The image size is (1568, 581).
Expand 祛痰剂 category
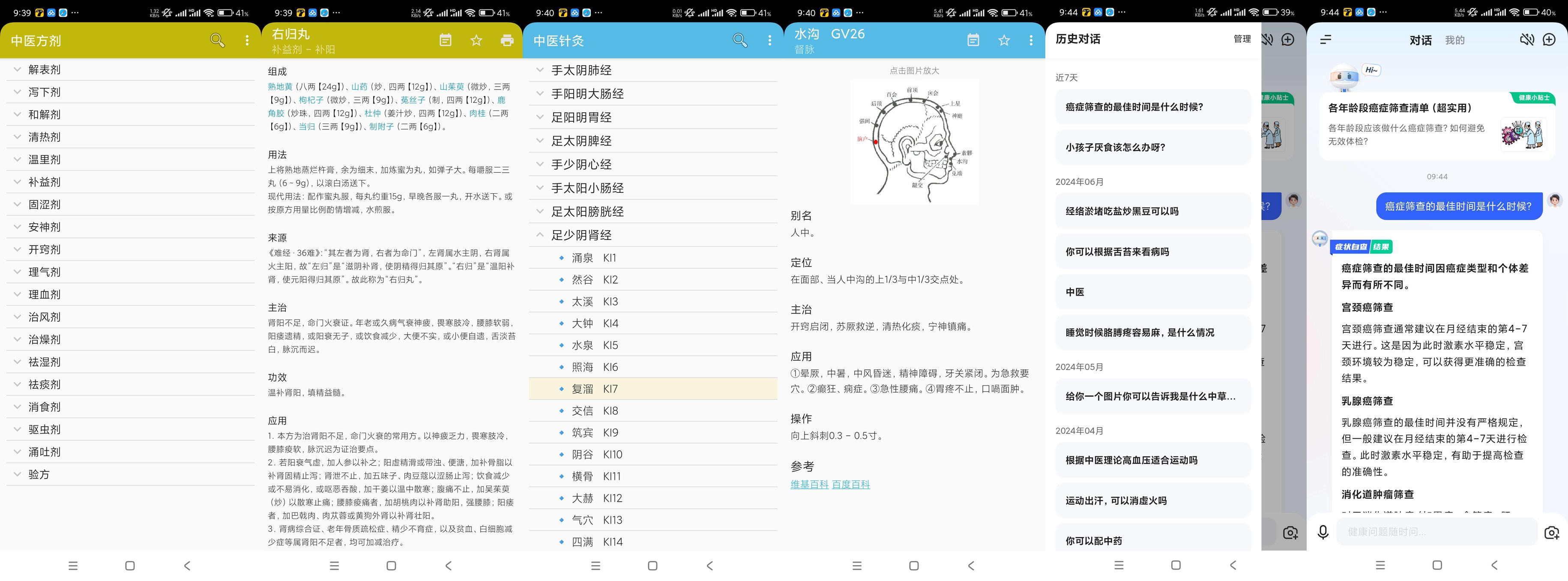click(131, 384)
